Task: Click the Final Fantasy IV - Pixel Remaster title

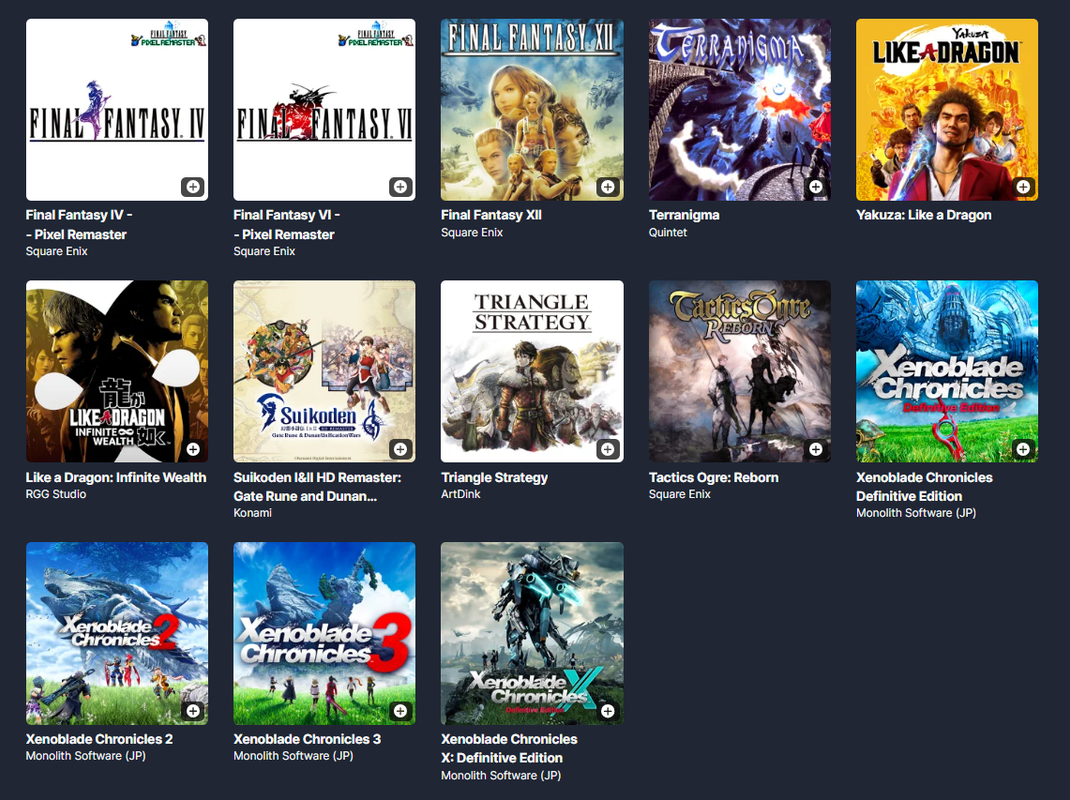Action: tap(79, 225)
